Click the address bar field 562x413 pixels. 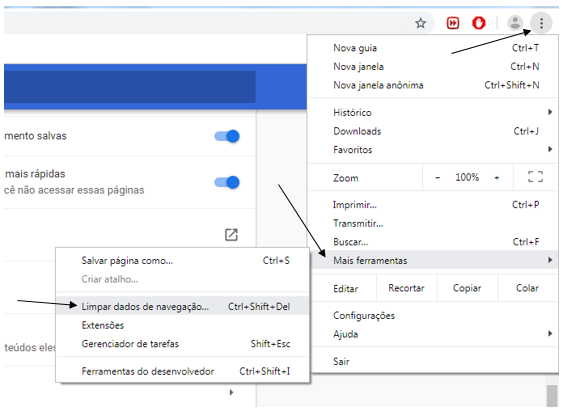[x=219, y=23]
